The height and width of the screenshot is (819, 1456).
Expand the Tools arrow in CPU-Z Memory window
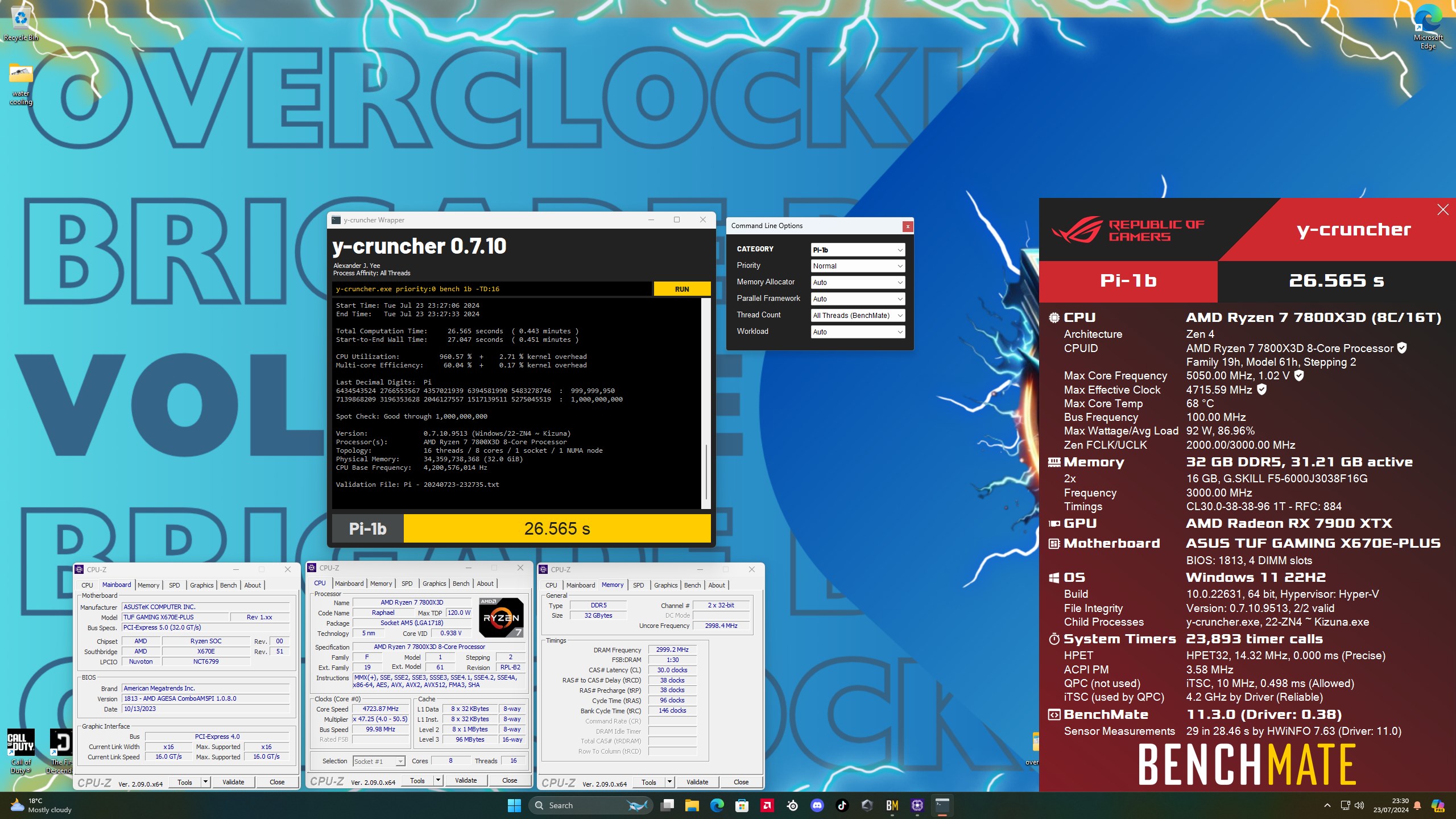pos(669,782)
